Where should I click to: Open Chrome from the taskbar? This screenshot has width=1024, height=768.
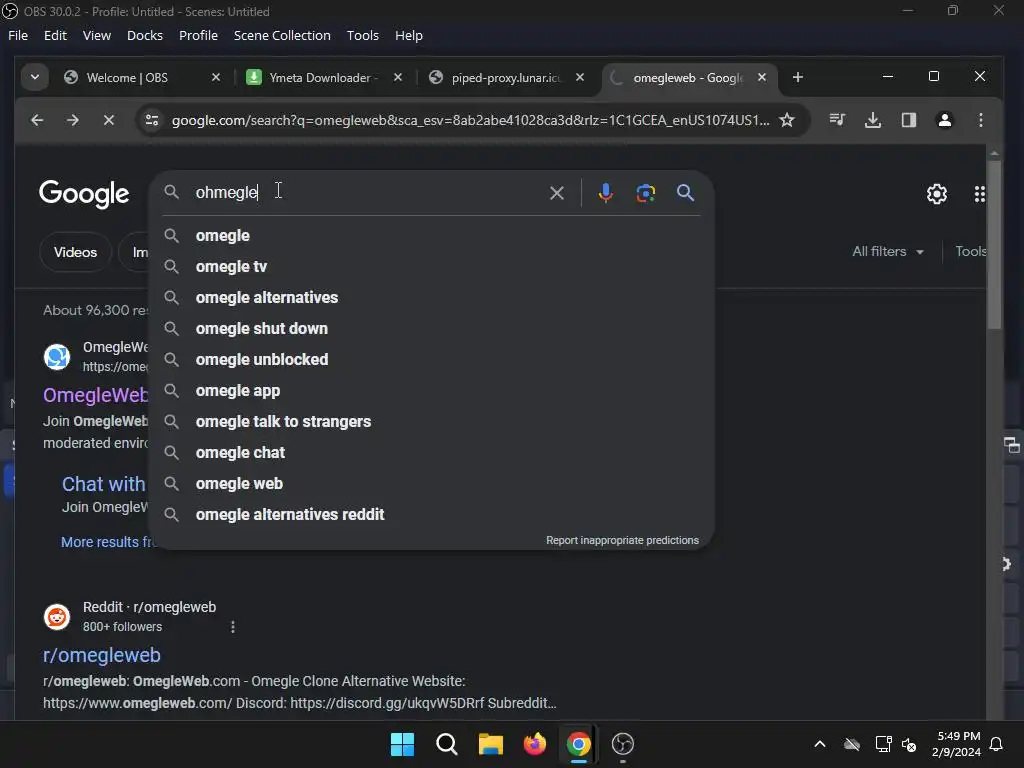(x=579, y=744)
